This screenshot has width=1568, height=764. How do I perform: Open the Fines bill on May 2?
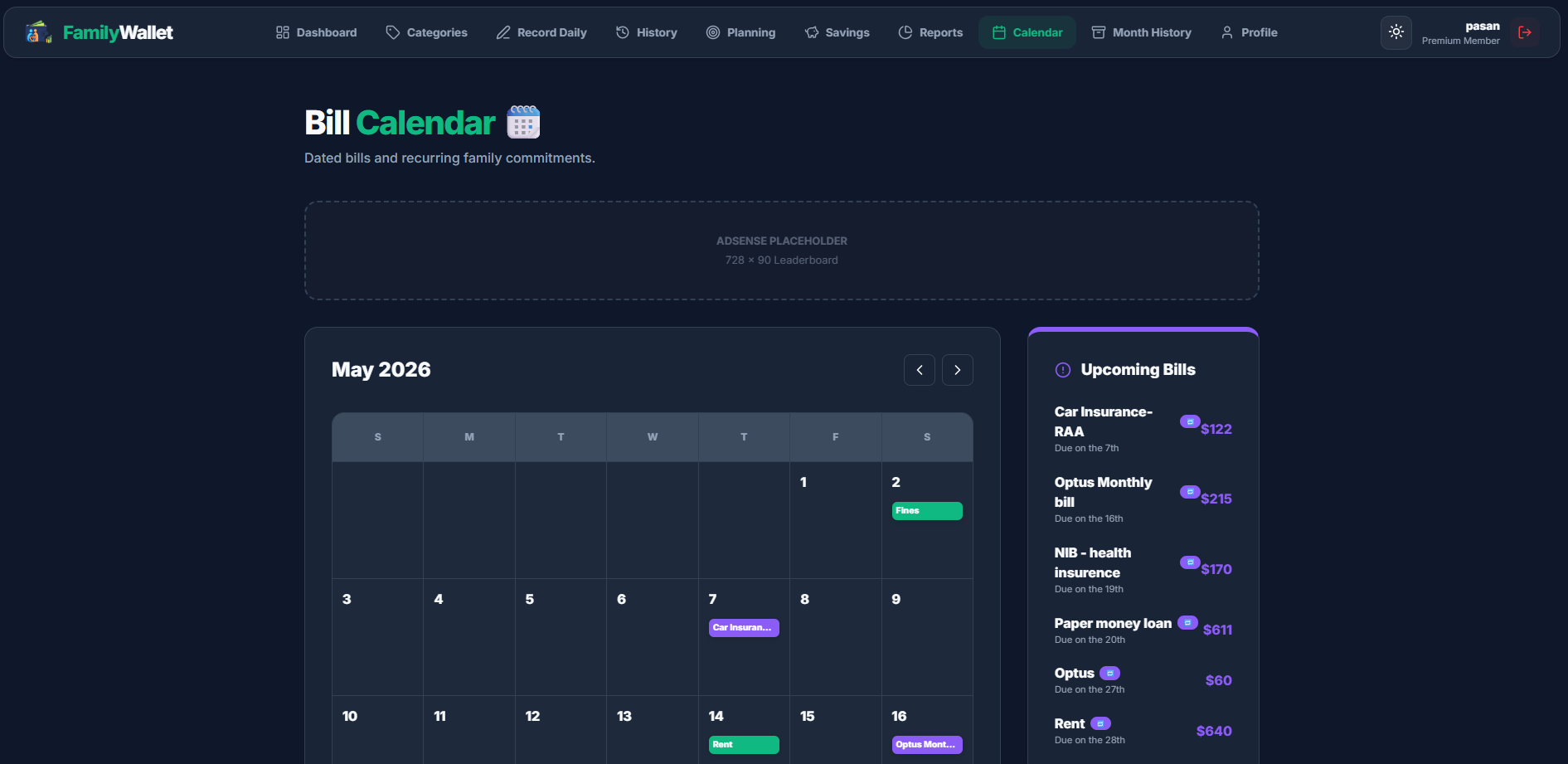(927, 511)
